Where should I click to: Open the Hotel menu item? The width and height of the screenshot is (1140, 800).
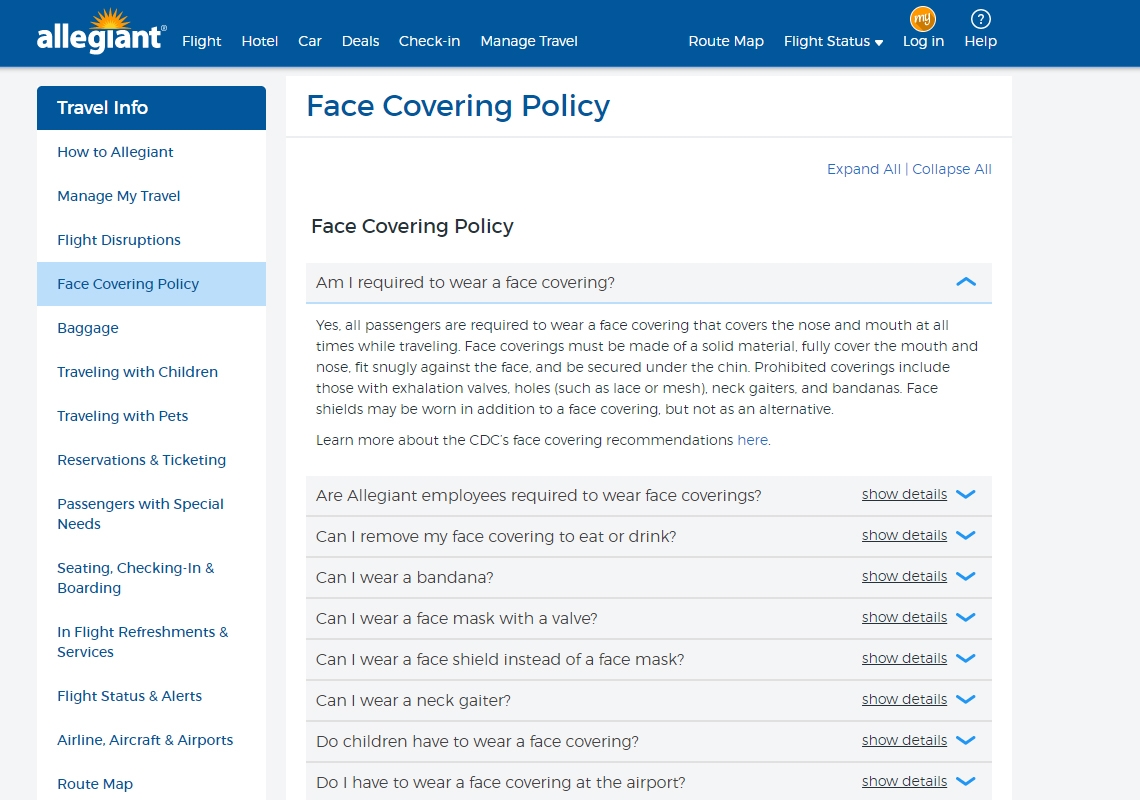(259, 41)
